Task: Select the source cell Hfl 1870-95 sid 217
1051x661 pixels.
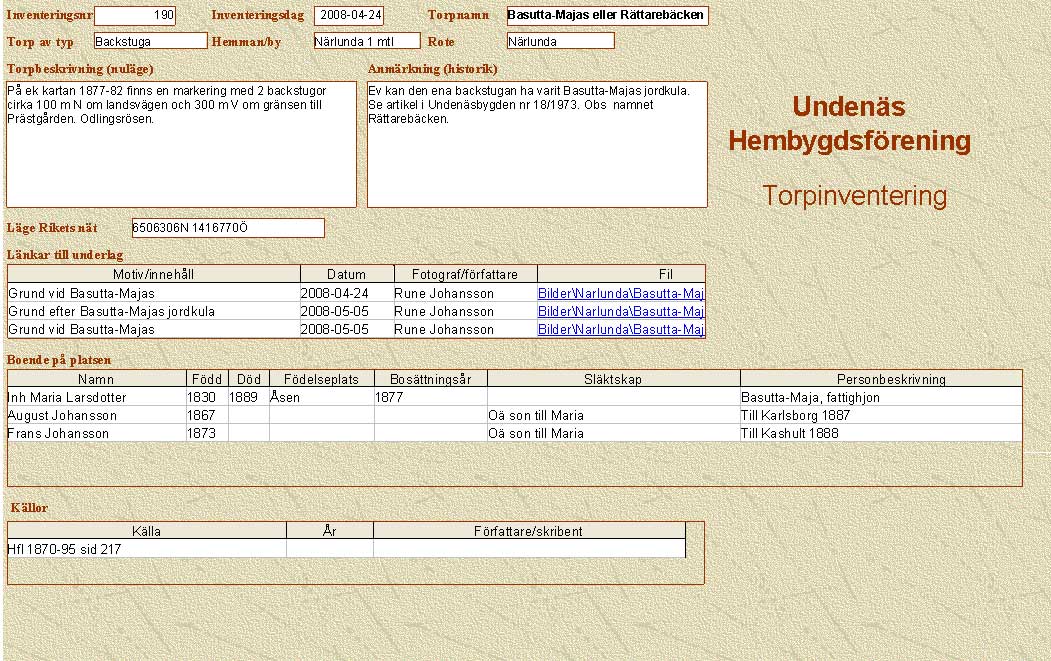Action: pyautogui.click(x=146, y=549)
